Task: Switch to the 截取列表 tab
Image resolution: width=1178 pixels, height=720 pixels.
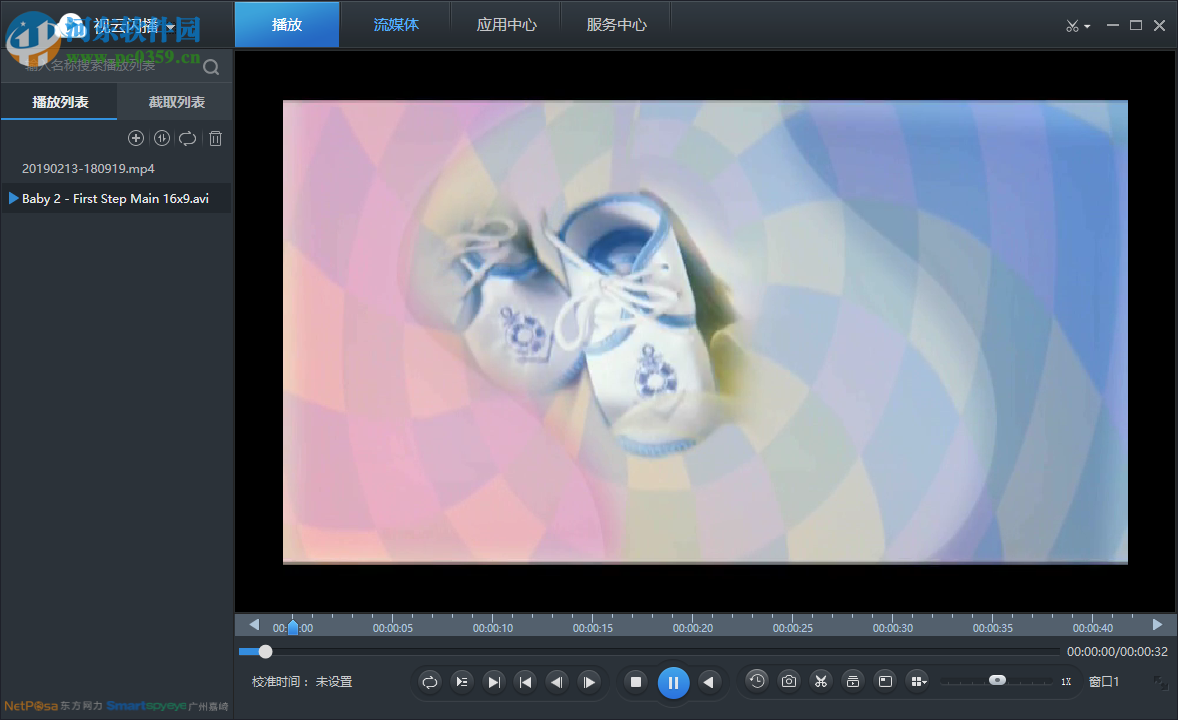Action: click(x=177, y=102)
